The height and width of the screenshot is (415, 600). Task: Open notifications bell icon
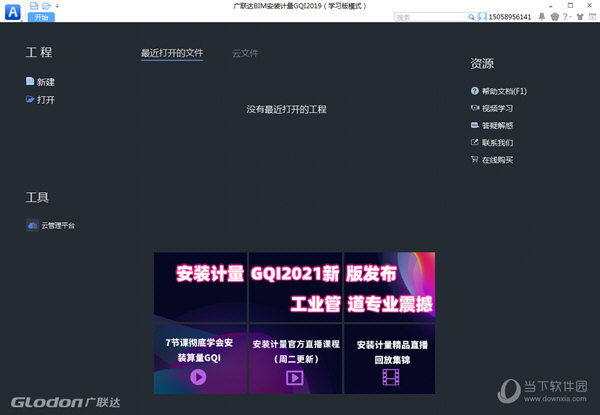point(541,16)
